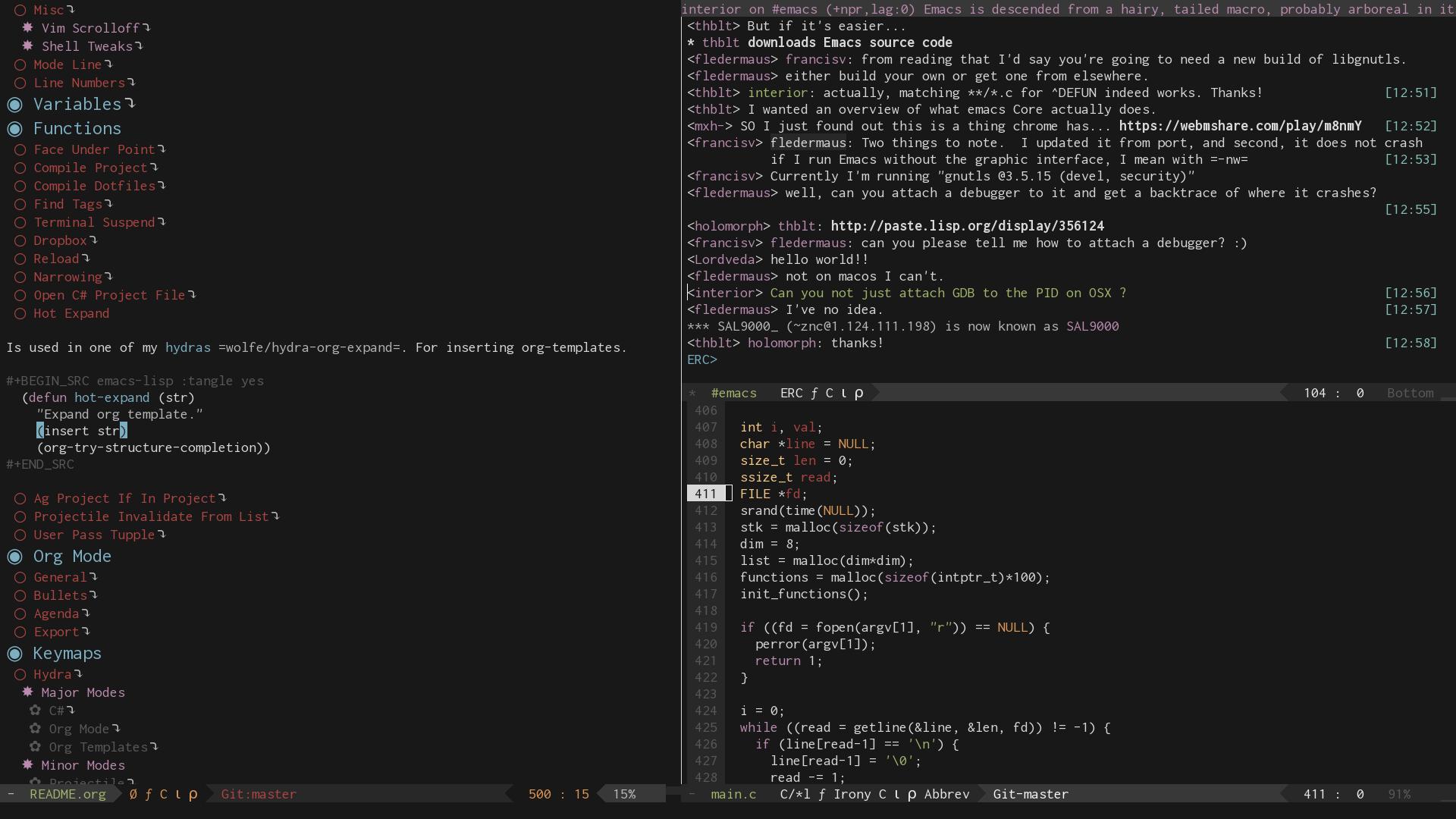Click Irony minor mode in main.c modeline
The image size is (1456, 819).
(852, 794)
